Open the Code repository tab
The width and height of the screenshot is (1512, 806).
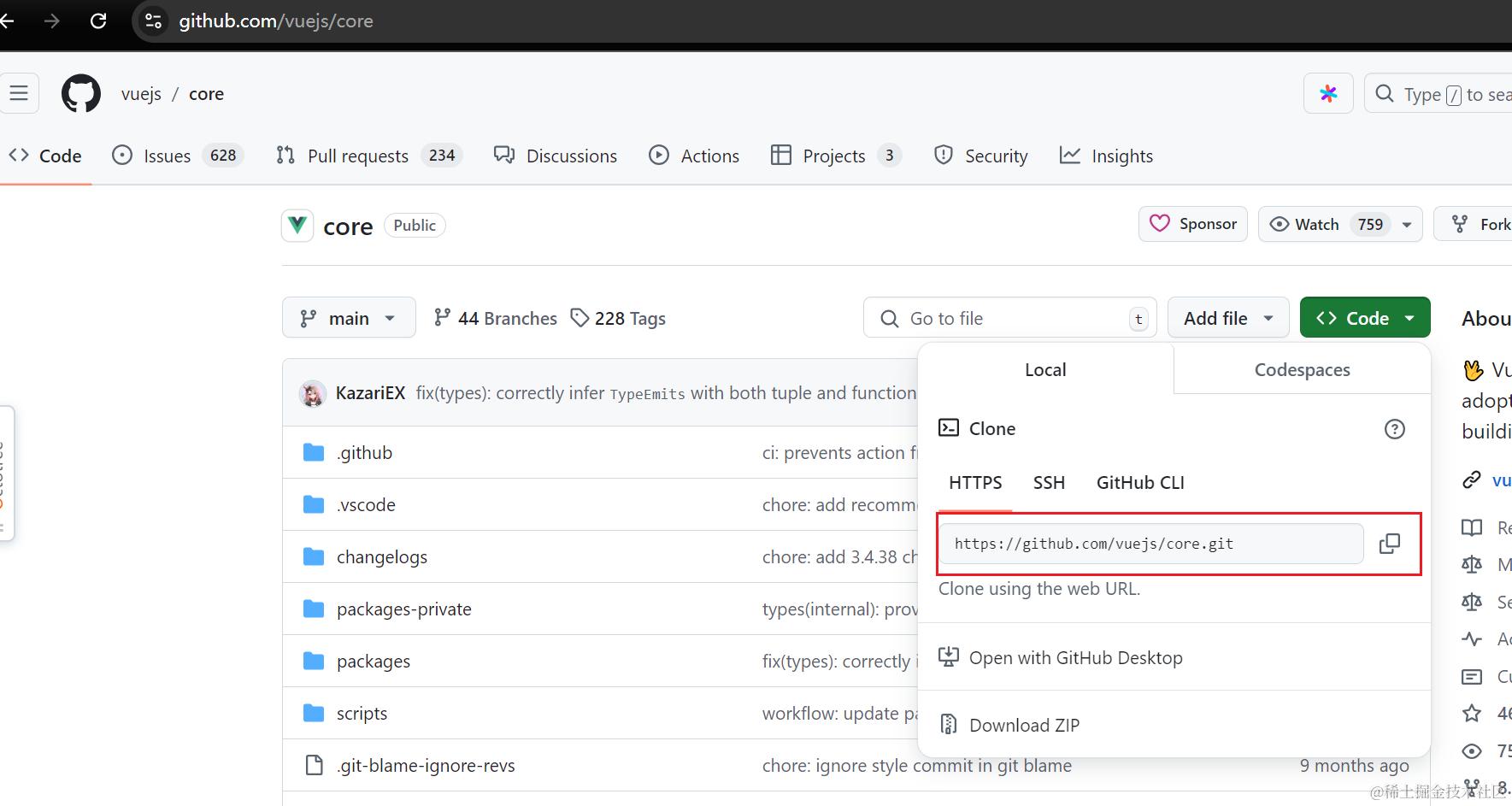pos(45,156)
